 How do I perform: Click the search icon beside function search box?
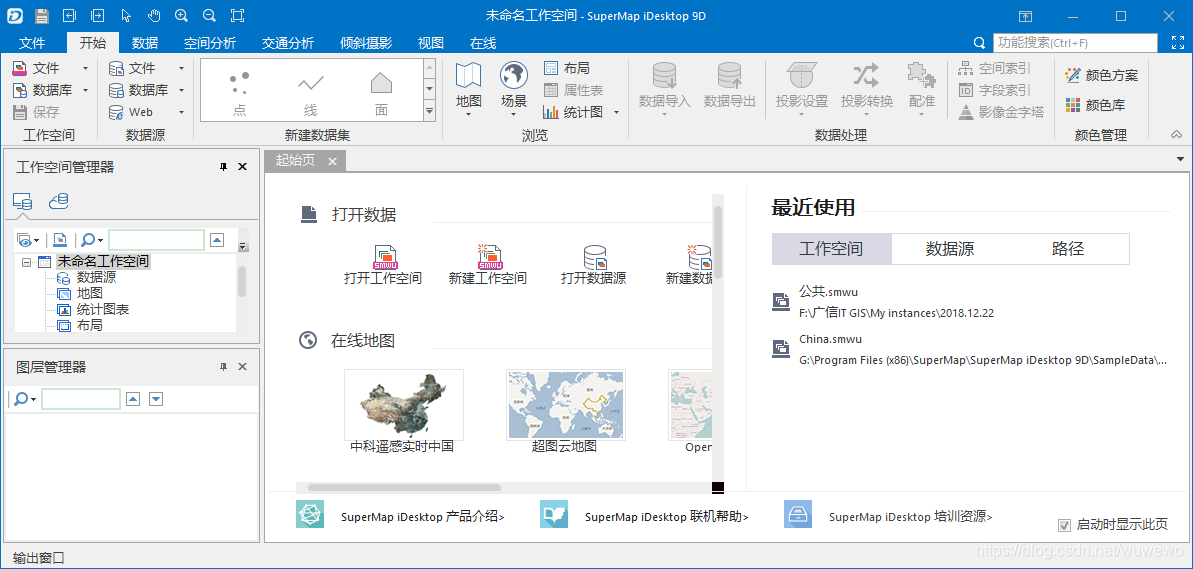coord(980,43)
